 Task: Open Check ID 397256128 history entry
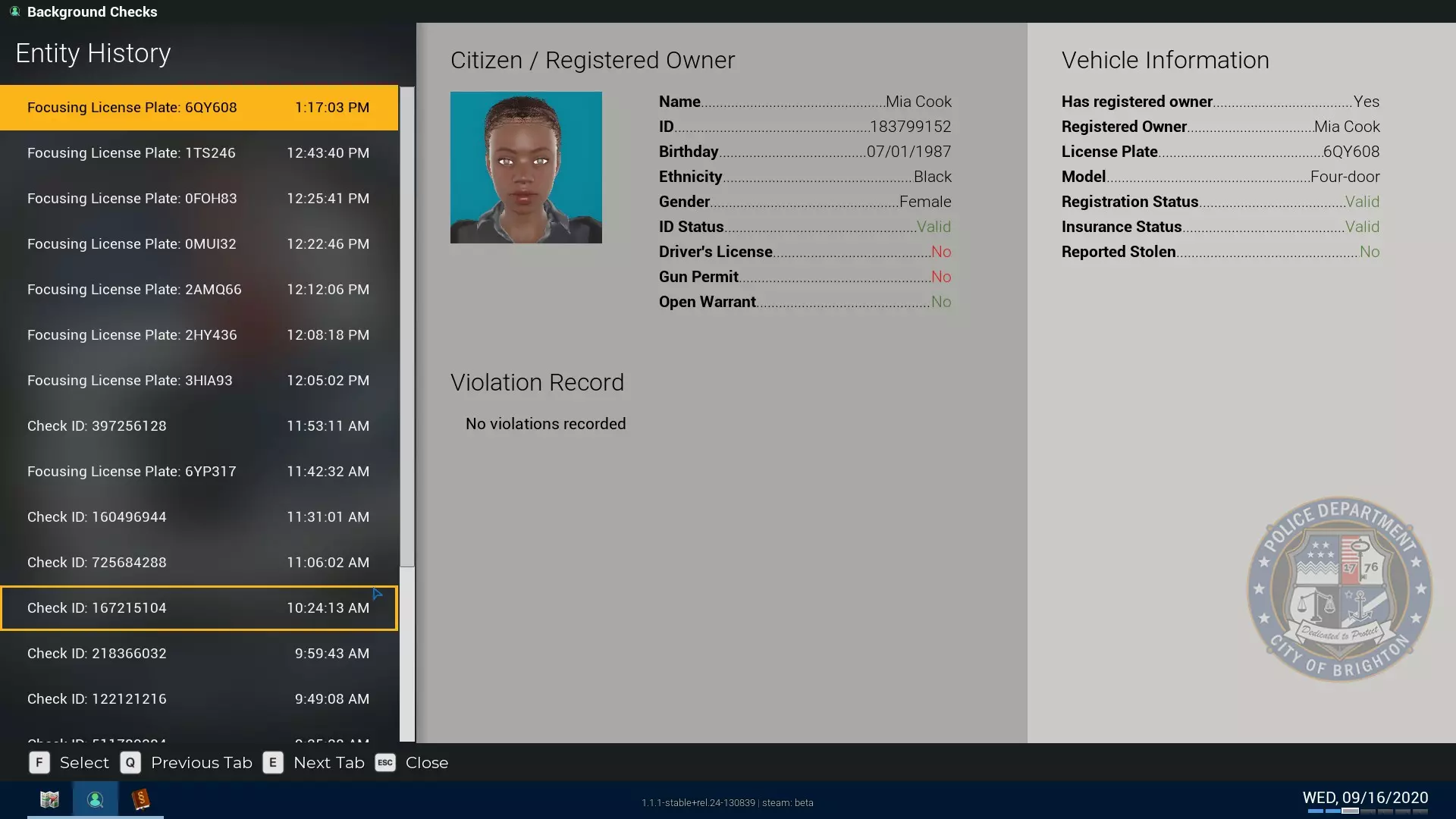[x=199, y=426]
